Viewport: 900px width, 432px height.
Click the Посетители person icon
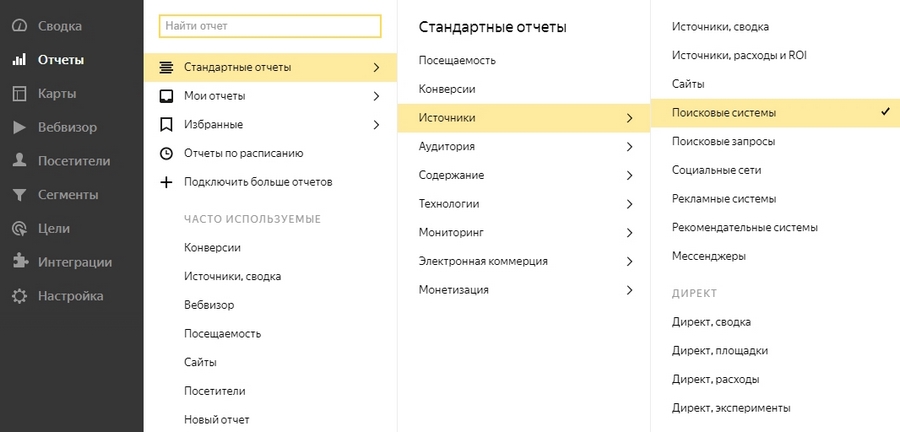pos(20,161)
